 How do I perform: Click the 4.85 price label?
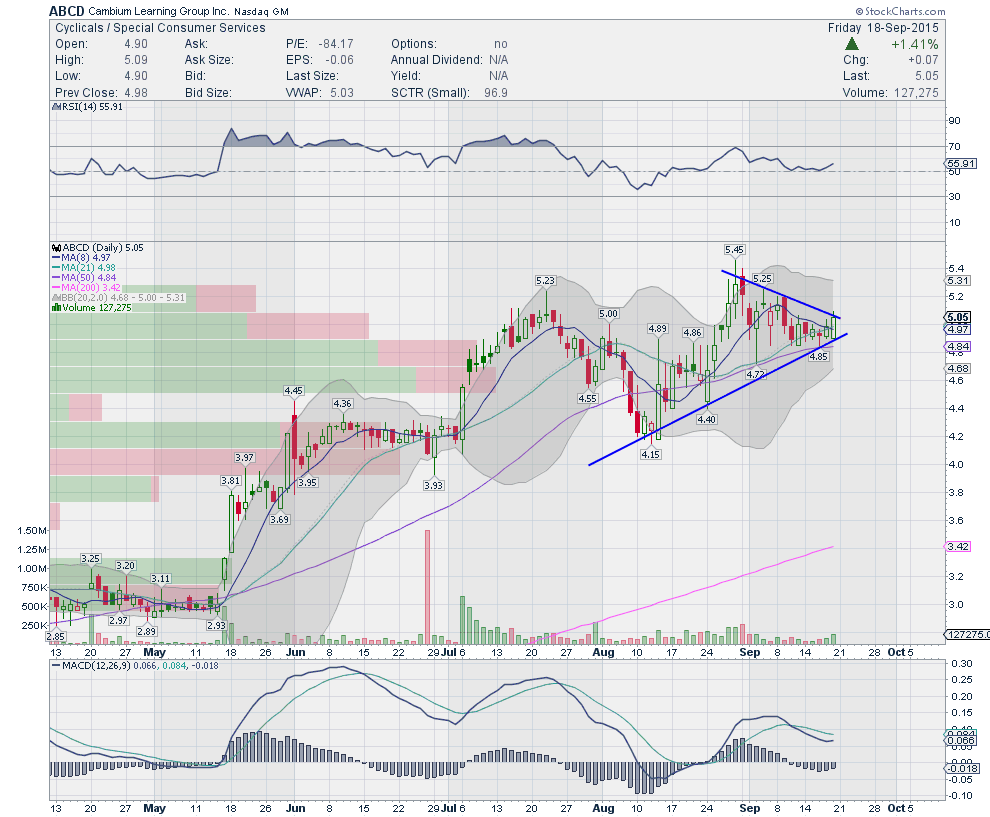coord(819,357)
